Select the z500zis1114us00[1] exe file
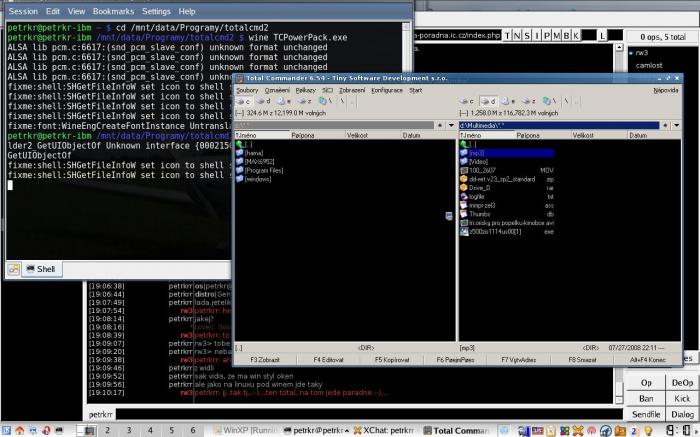The image size is (700, 437). pyautogui.click(x=507, y=232)
